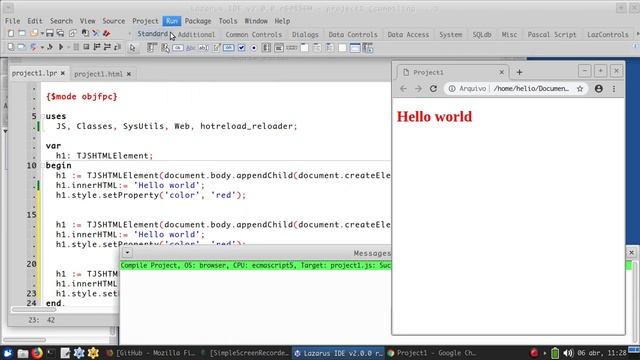Screen dimensions: 640x360
Task: Open the Tools menu
Action: pos(228,21)
